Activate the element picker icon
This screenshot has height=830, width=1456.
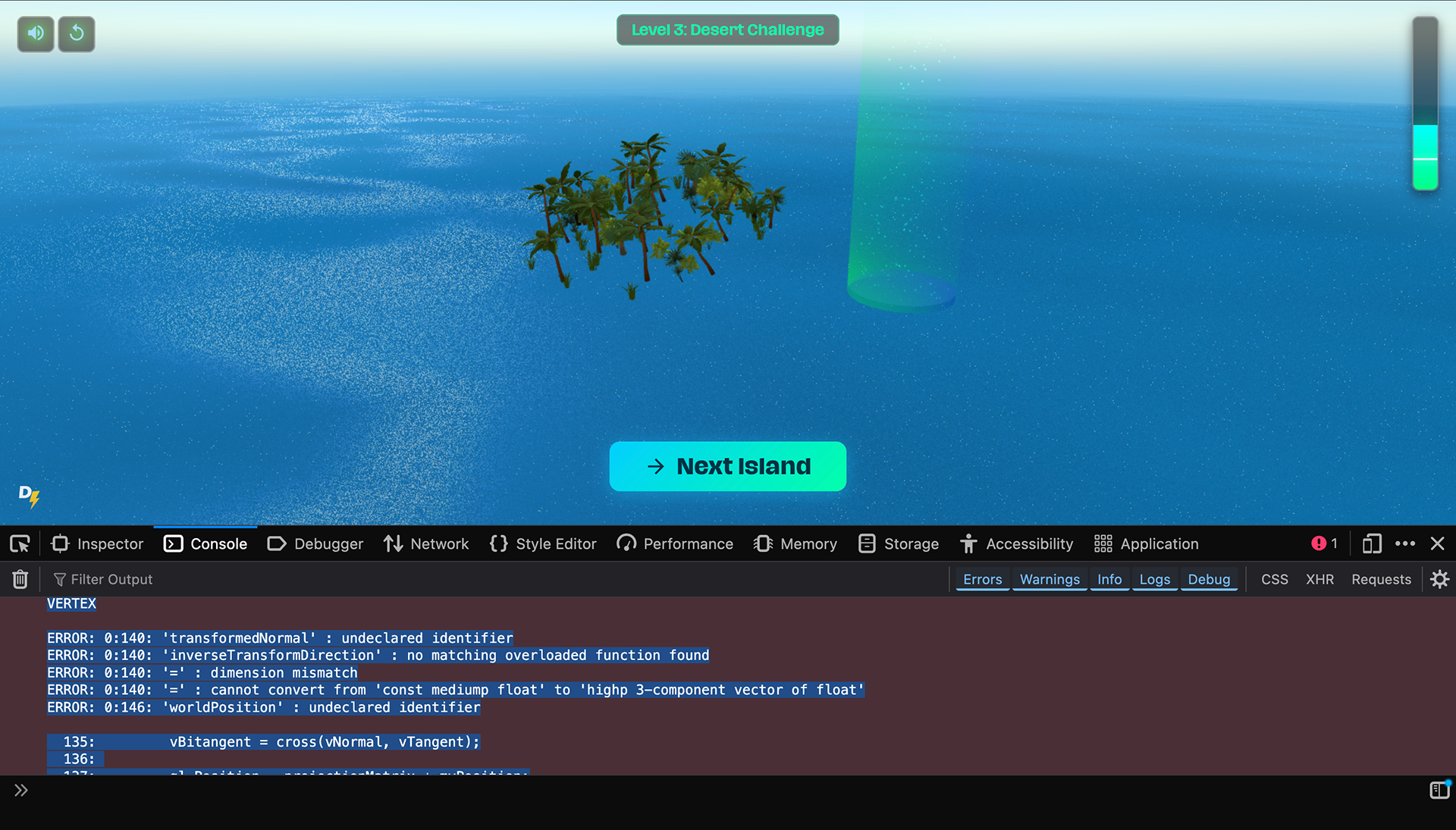coord(20,543)
